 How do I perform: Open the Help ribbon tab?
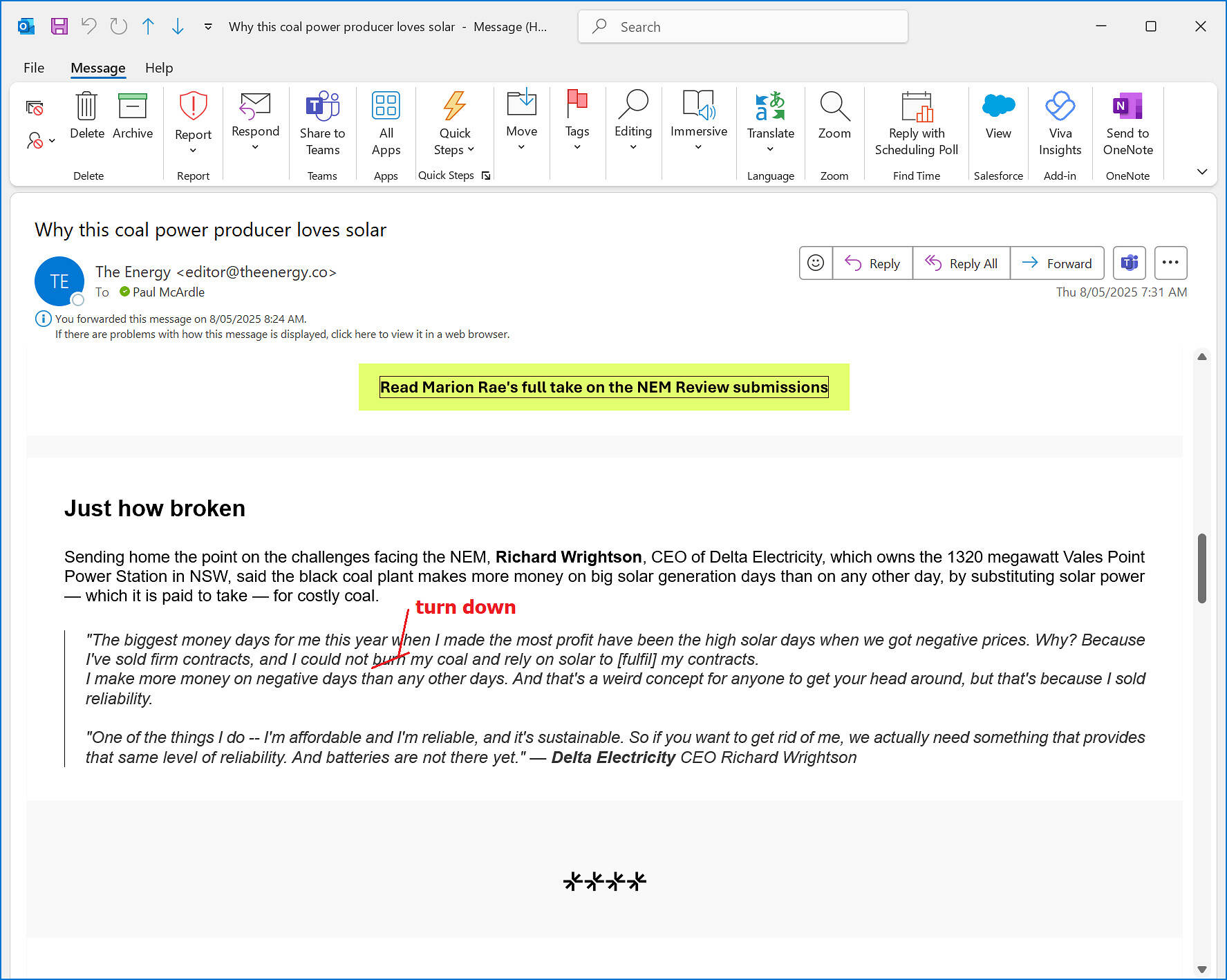[x=159, y=68]
